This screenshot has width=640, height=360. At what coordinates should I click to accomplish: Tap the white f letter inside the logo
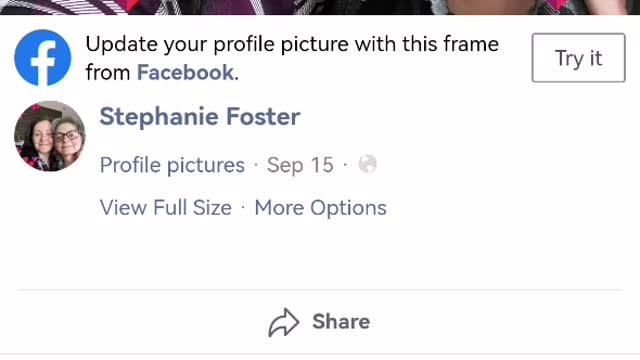click(x=43, y=63)
